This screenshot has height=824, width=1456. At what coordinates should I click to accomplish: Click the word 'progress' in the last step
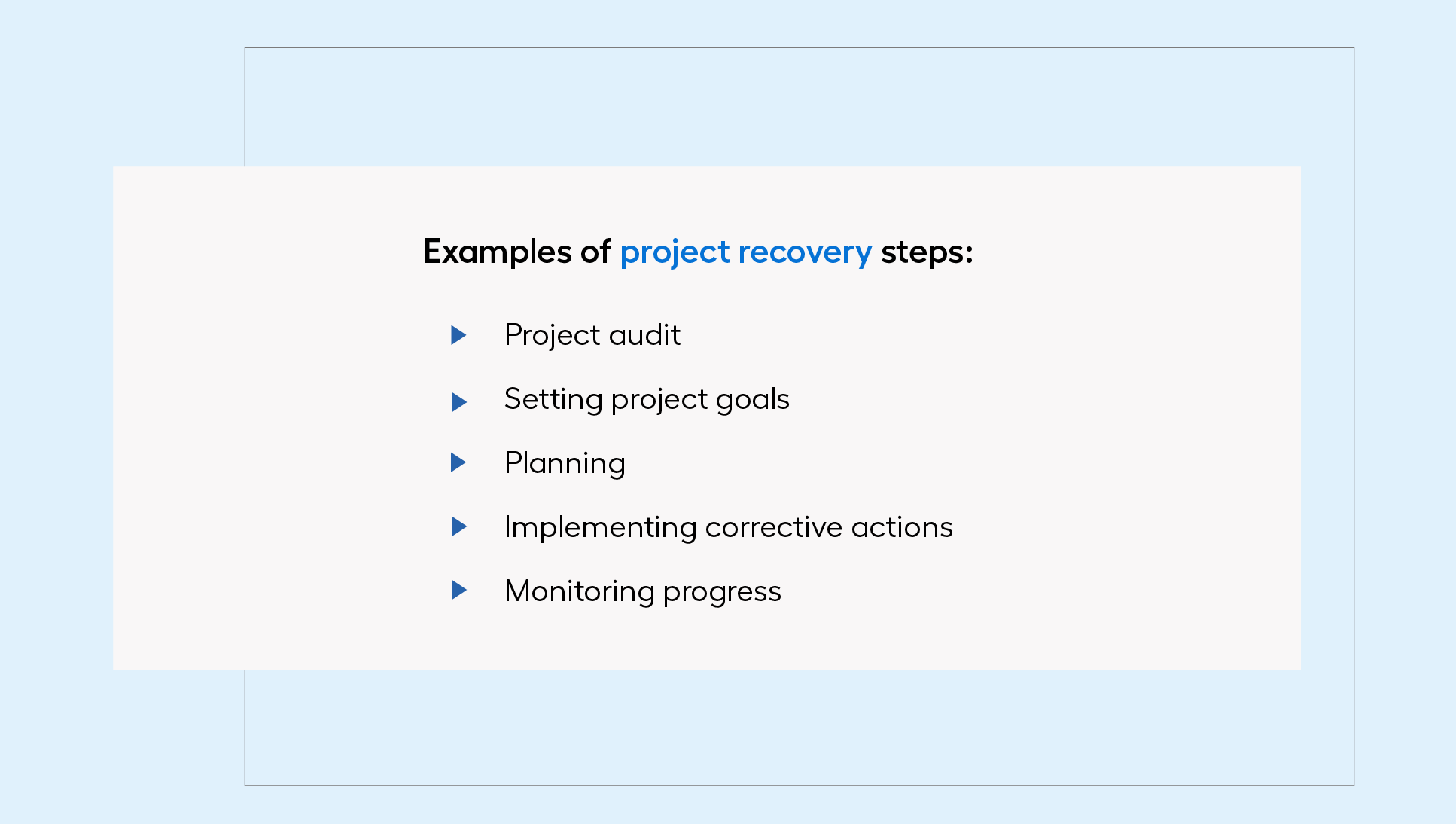pos(722,593)
